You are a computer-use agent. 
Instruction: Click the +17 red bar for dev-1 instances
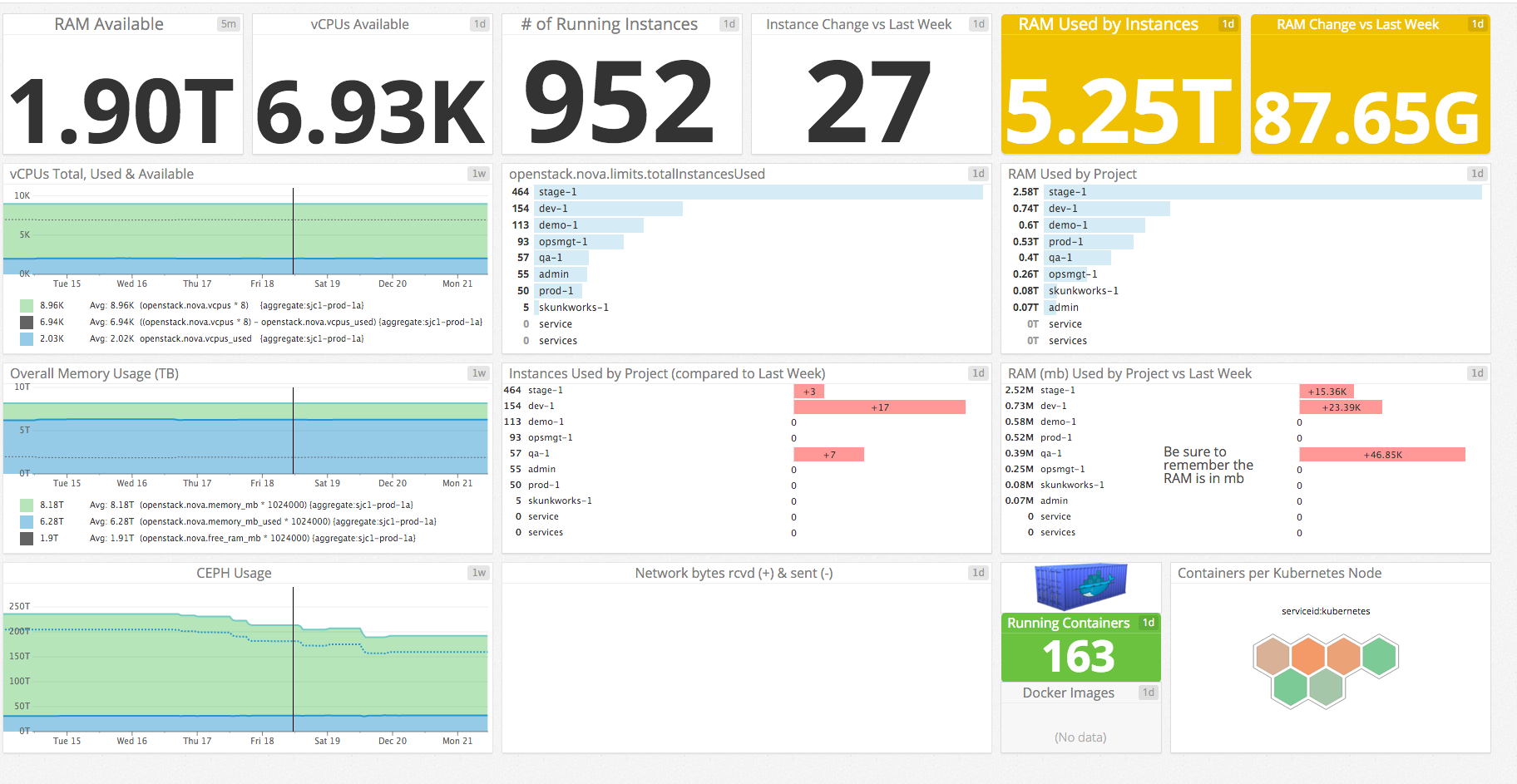pos(879,407)
